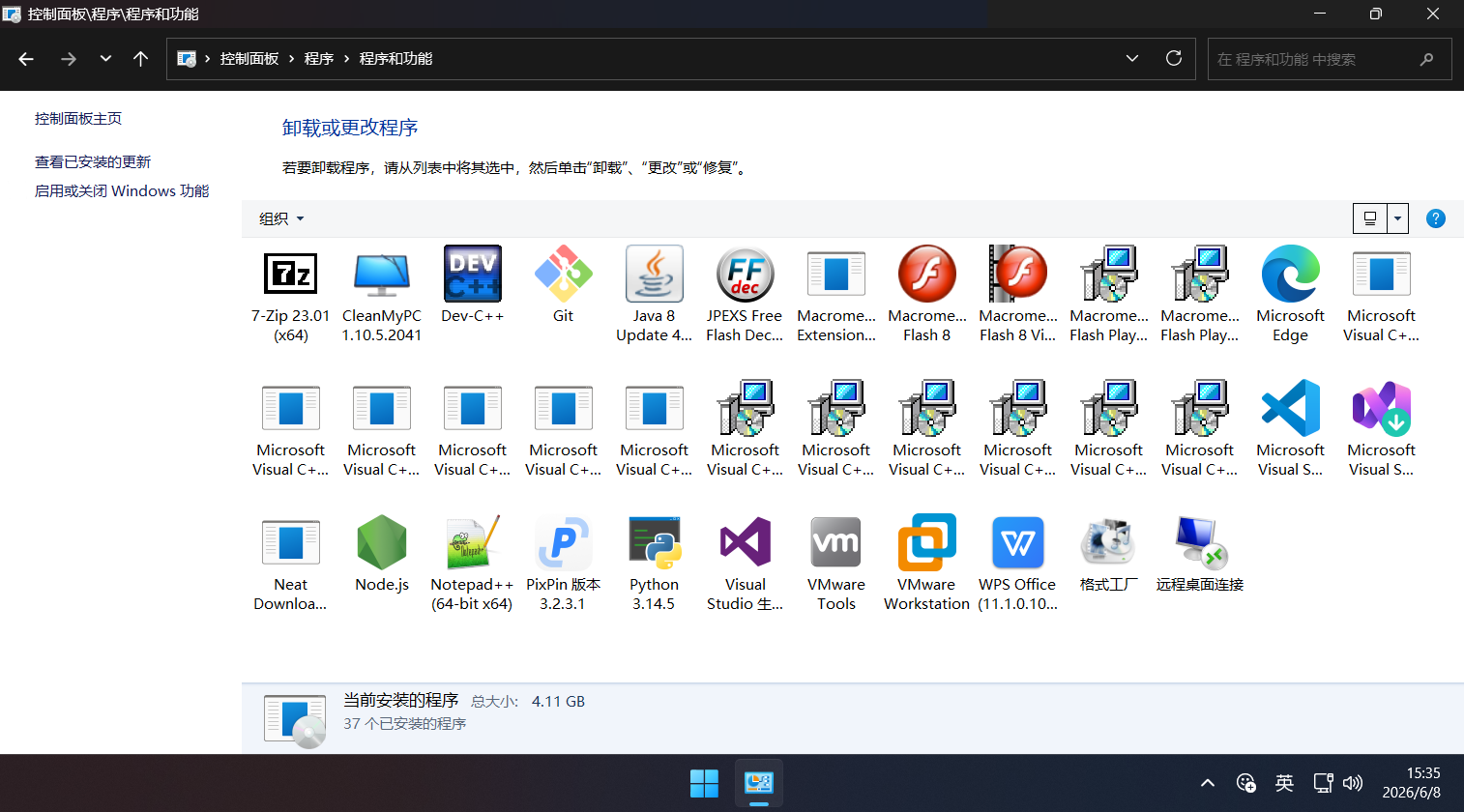Viewport: 1464px width, 812px height.
Task: Pick the Macromedia Flash 8 program
Action: coord(927,294)
